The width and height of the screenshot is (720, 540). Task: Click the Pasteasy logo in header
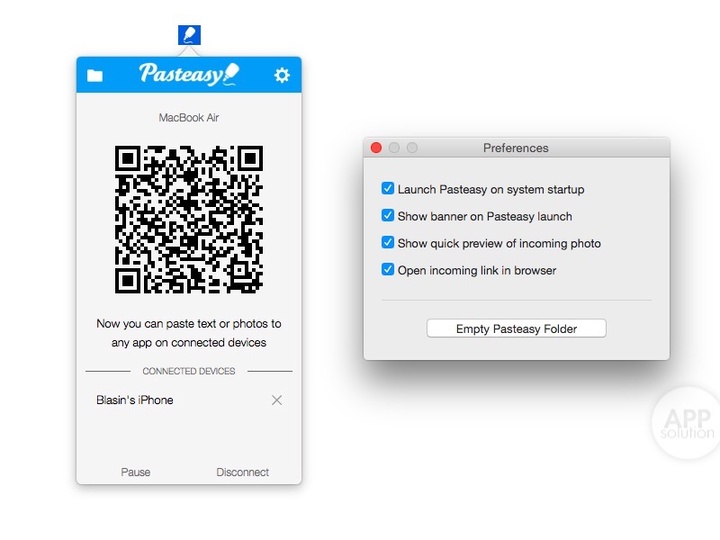[x=189, y=74]
